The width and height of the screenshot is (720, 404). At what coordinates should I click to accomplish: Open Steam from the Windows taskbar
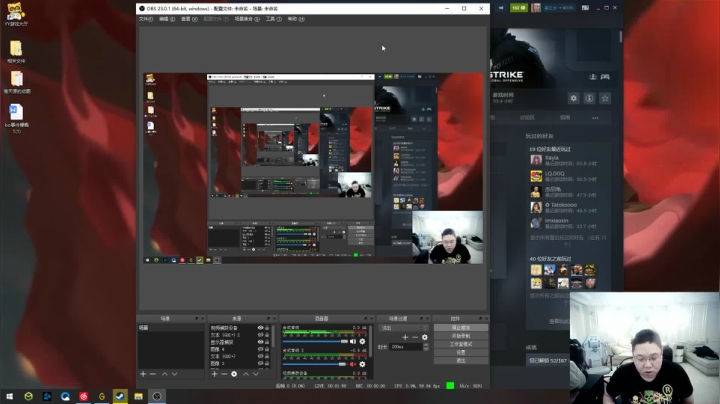(x=120, y=396)
